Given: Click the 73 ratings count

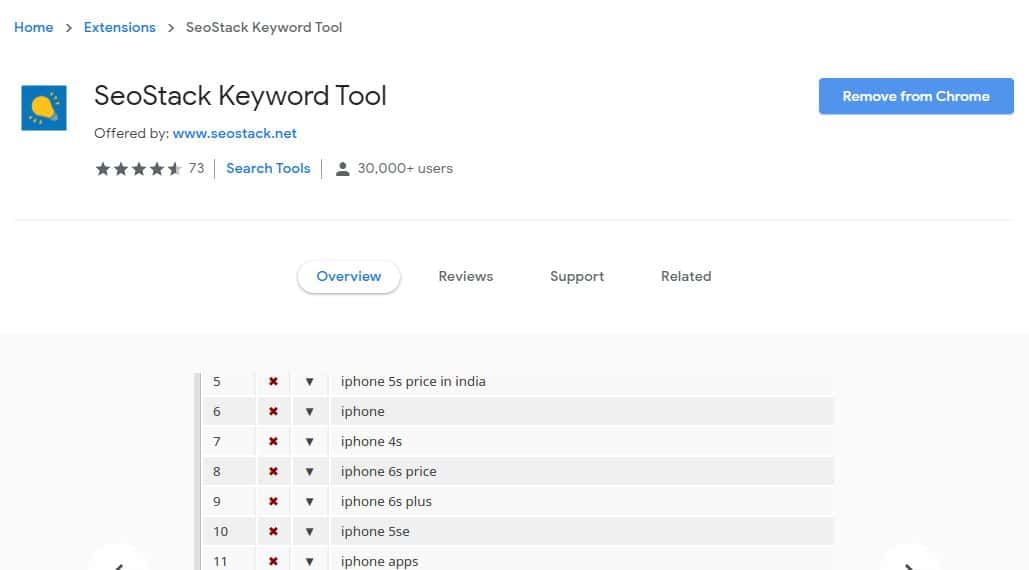Looking at the screenshot, I should pyautogui.click(x=196, y=169).
